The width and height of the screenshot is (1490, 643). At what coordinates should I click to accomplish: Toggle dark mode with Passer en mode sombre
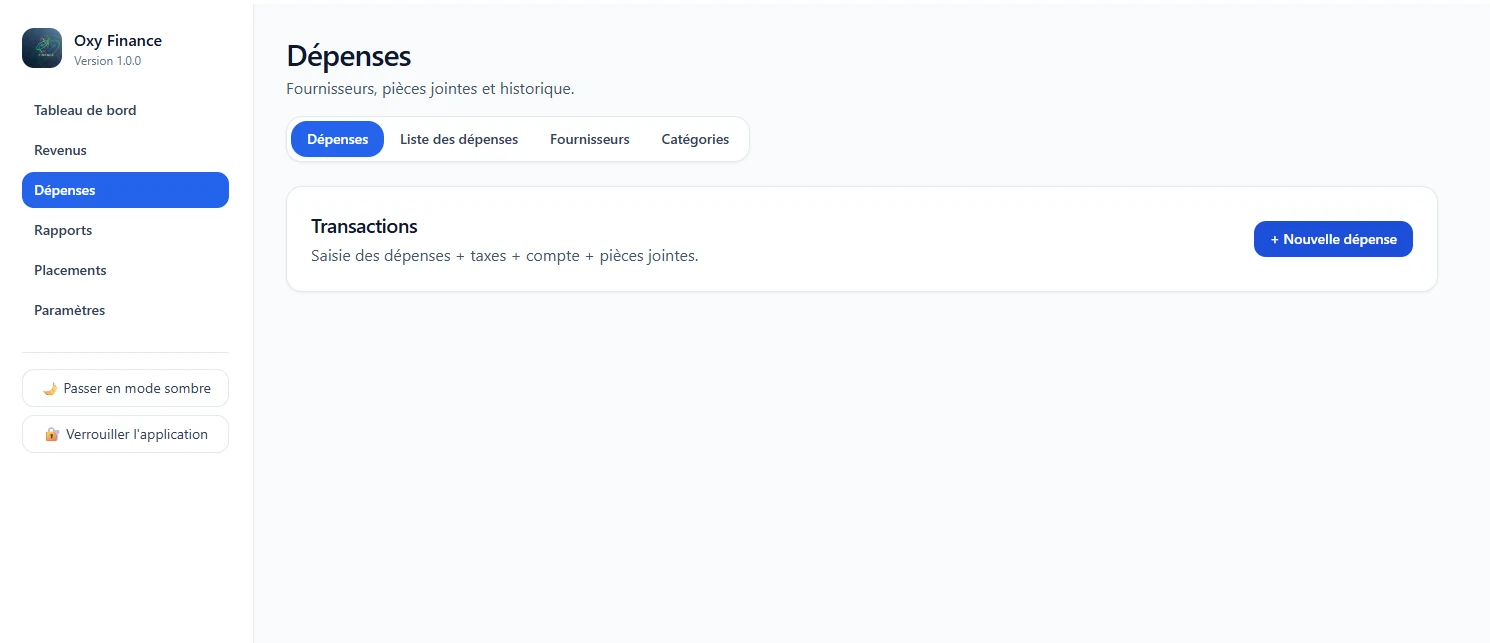click(x=125, y=388)
